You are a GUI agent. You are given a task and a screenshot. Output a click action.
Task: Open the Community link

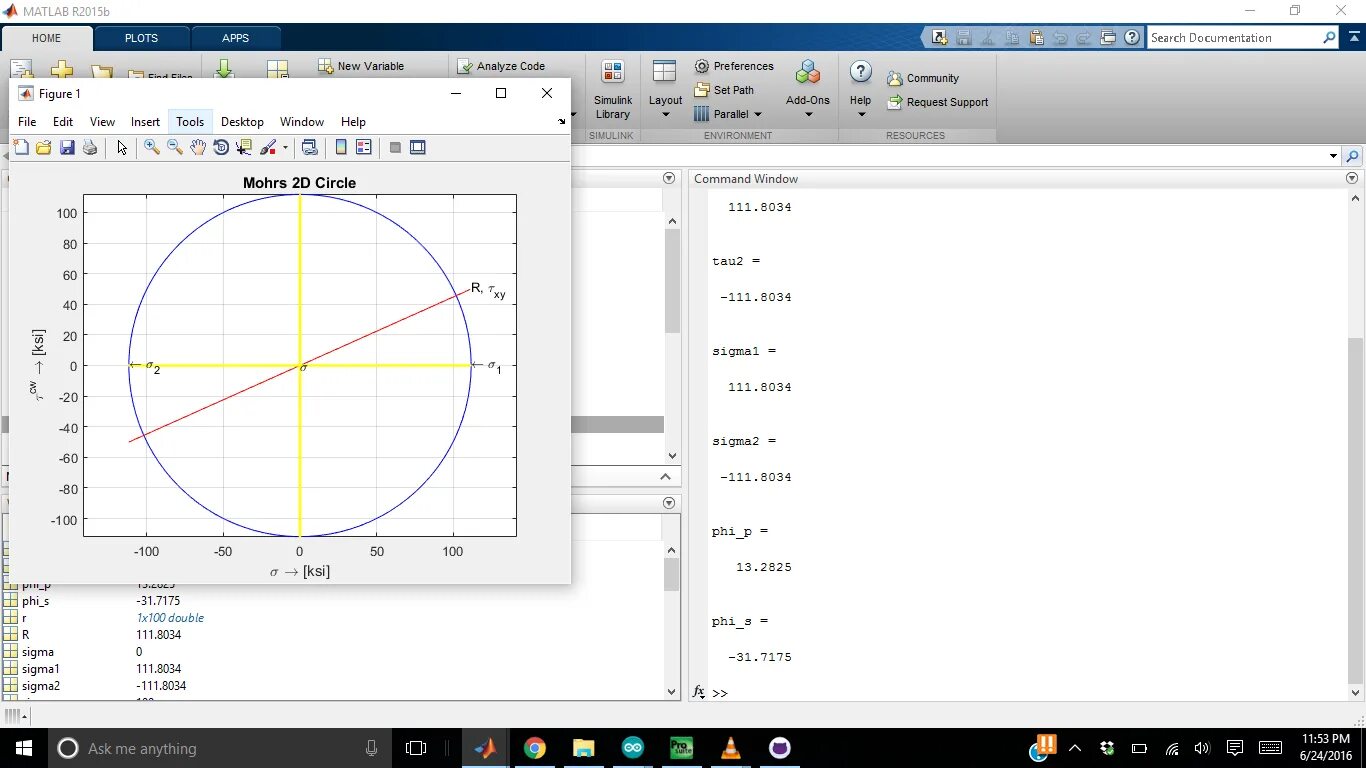[923, 78]
